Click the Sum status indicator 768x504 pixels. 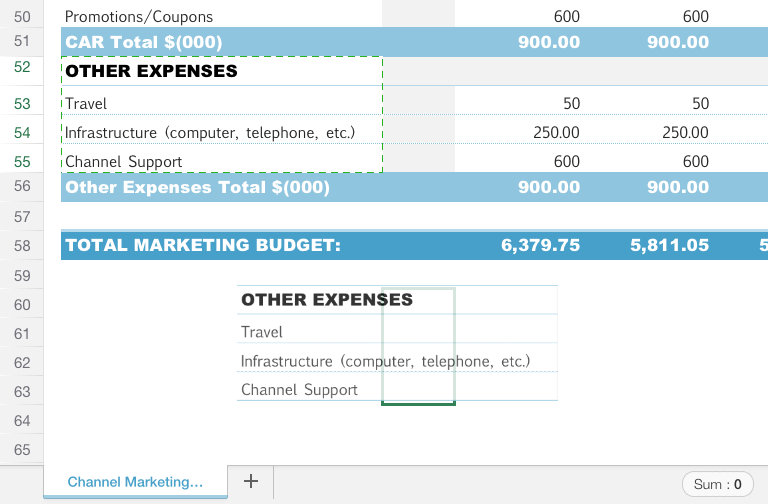(717, 484)
